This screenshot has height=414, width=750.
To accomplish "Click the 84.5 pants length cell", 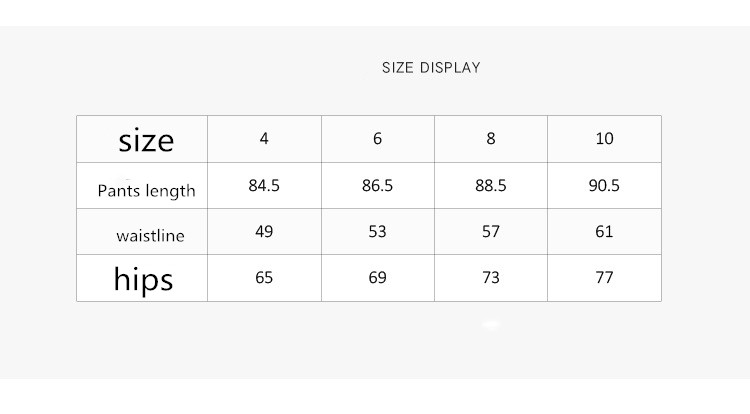I will pos(264,186).
